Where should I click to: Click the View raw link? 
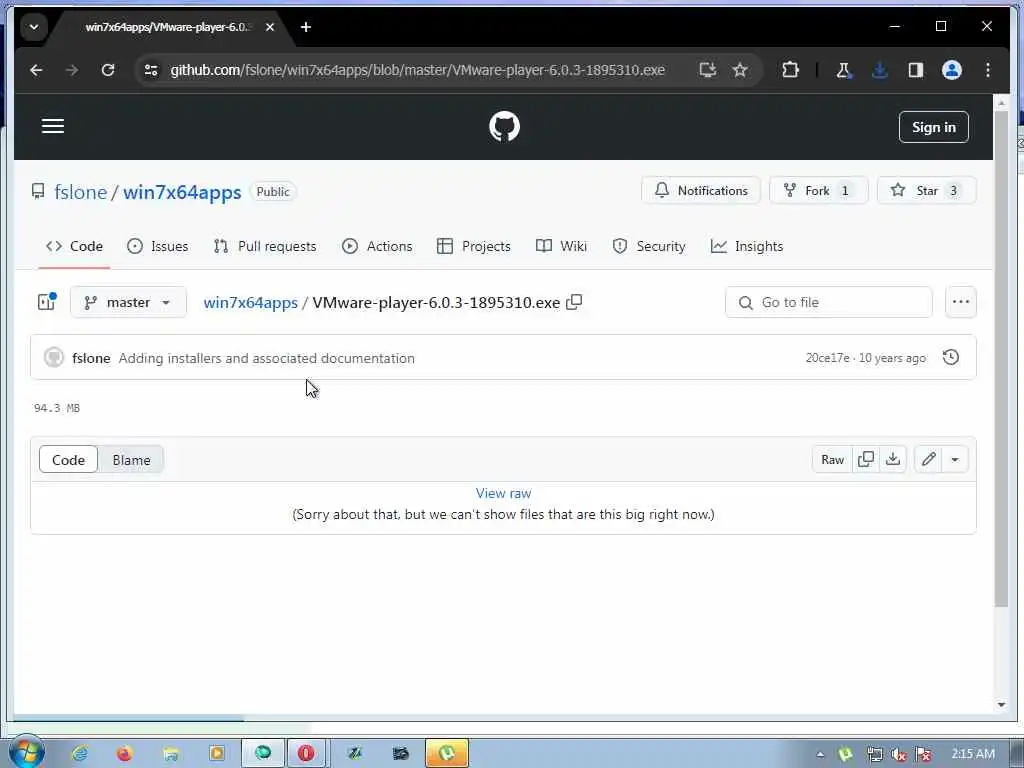(x=503, y=493)
